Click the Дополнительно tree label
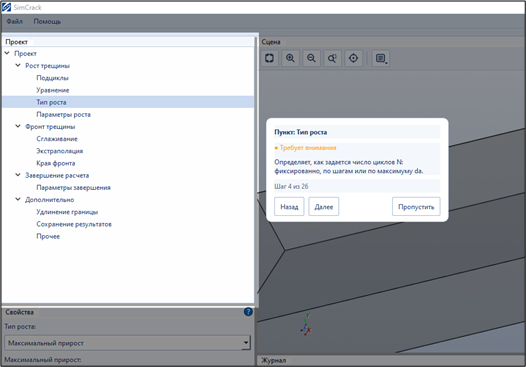Viewport: 526px width, 367px height. click(49, 200)
